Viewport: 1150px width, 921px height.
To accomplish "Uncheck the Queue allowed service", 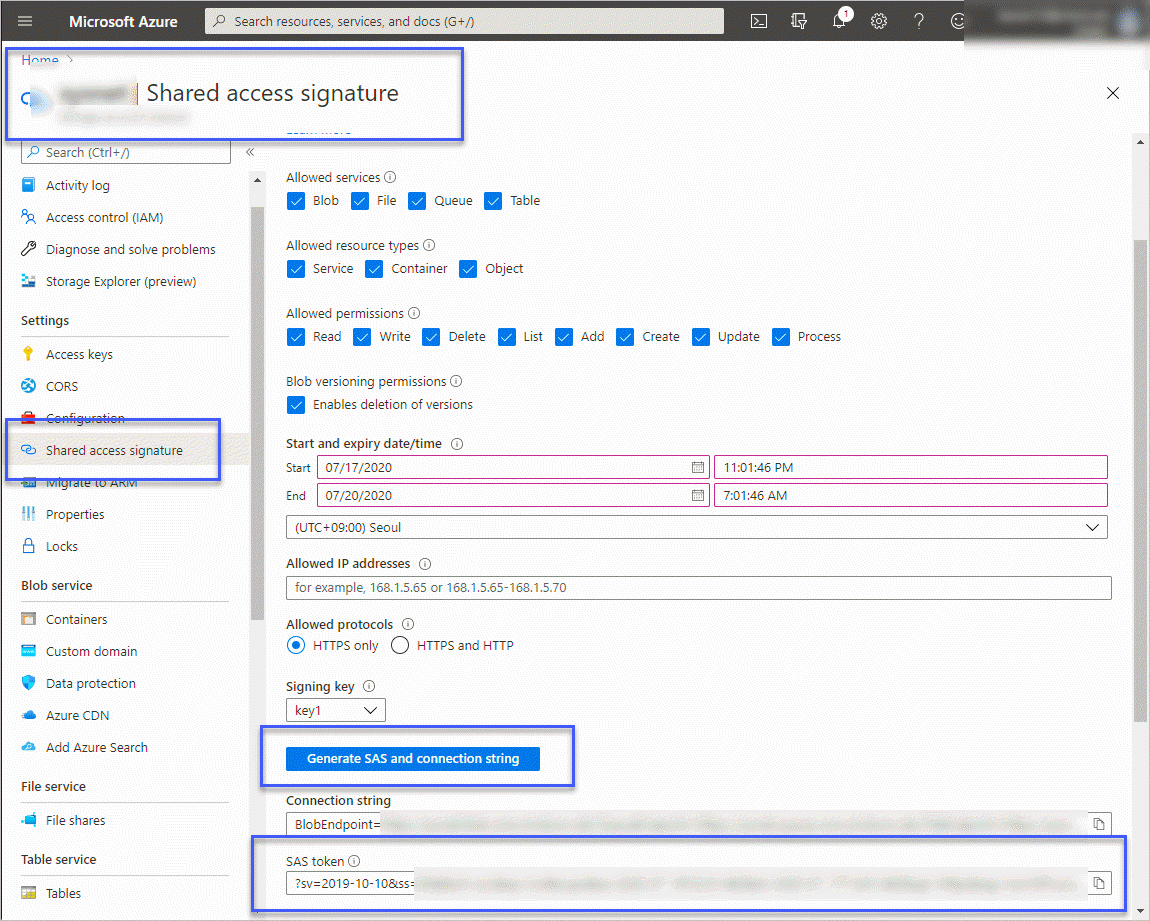I will click(x=417, y=200).
